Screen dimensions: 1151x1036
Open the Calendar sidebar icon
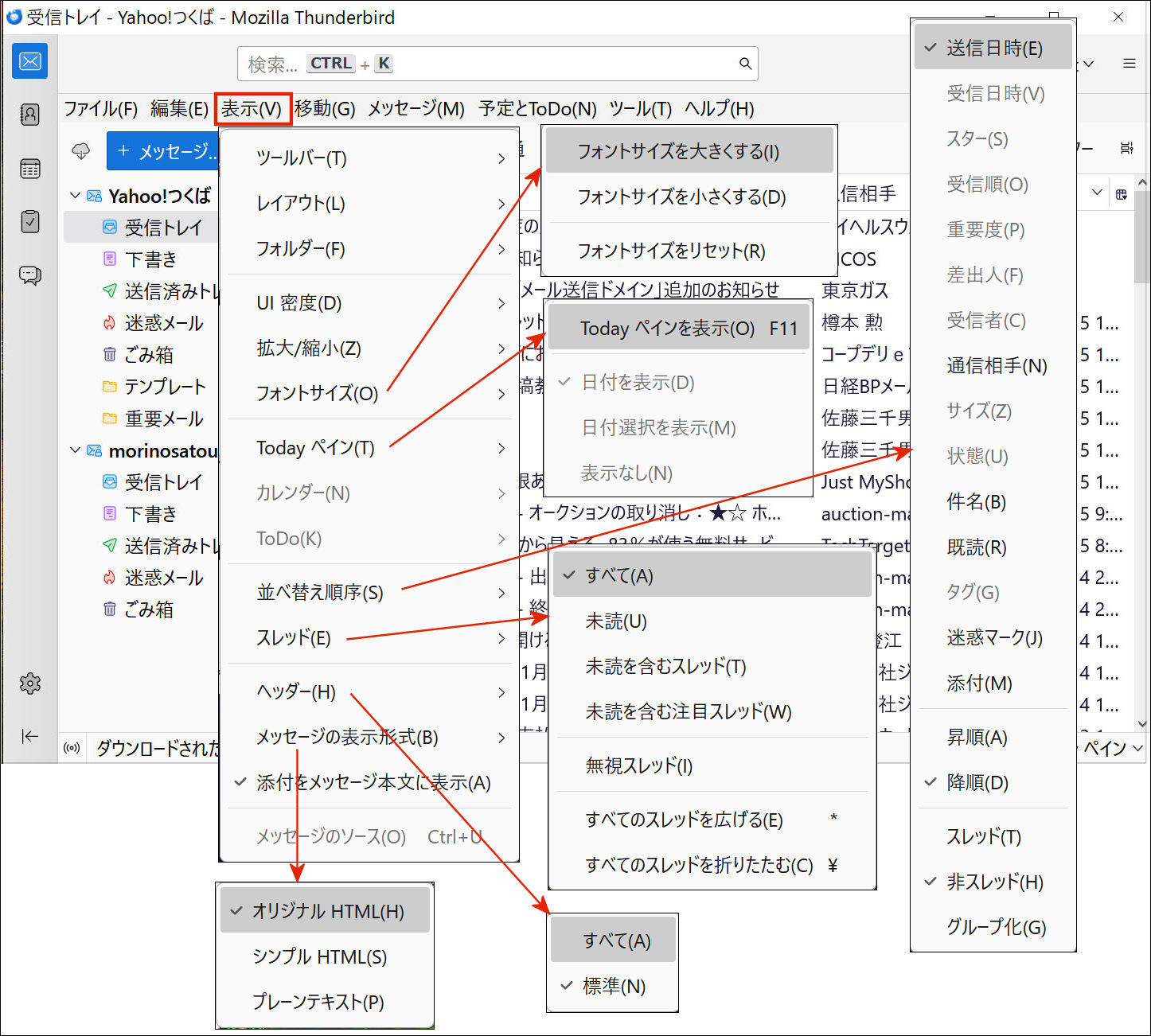[30, 169]
